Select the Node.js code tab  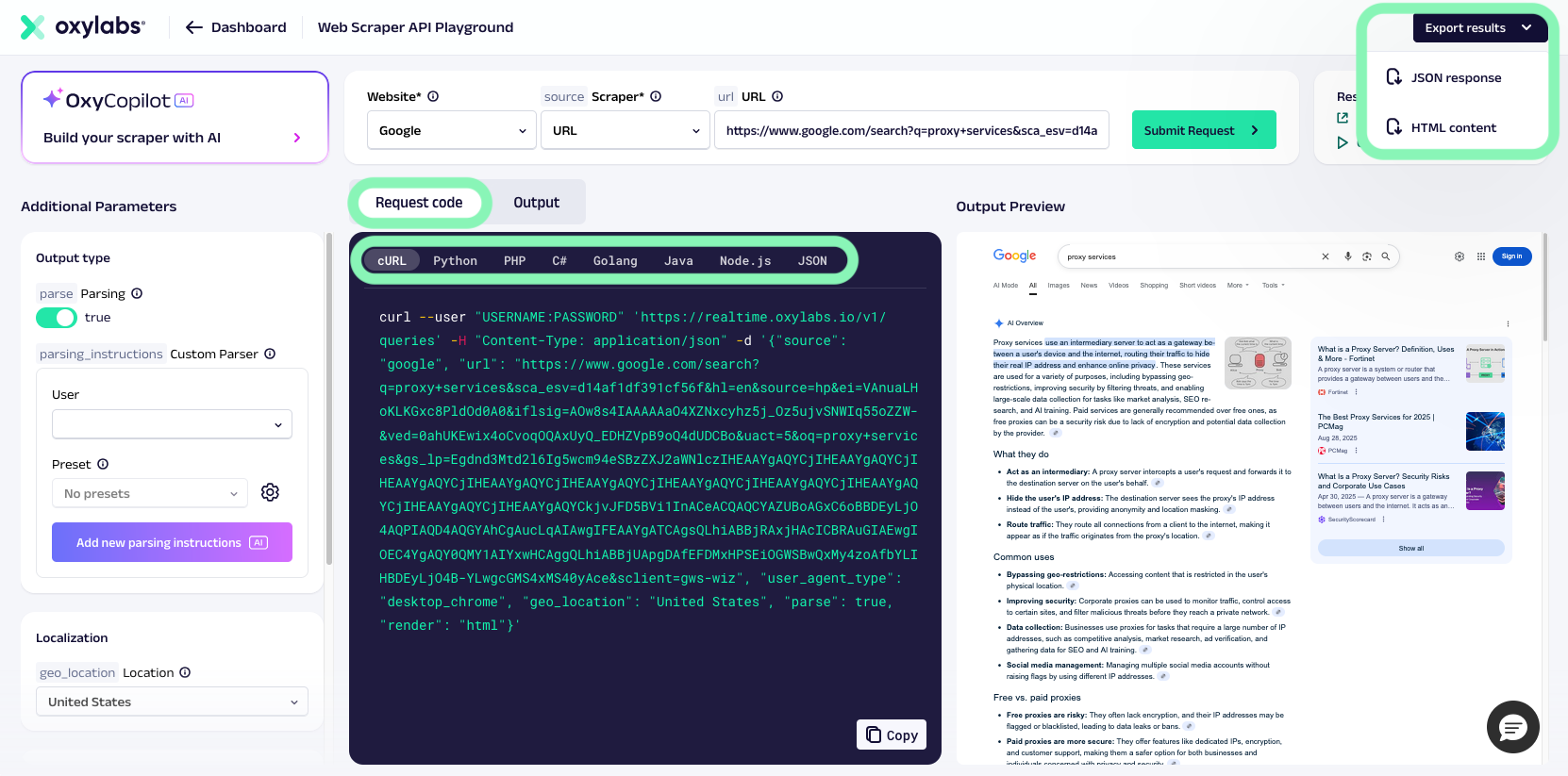745,261
